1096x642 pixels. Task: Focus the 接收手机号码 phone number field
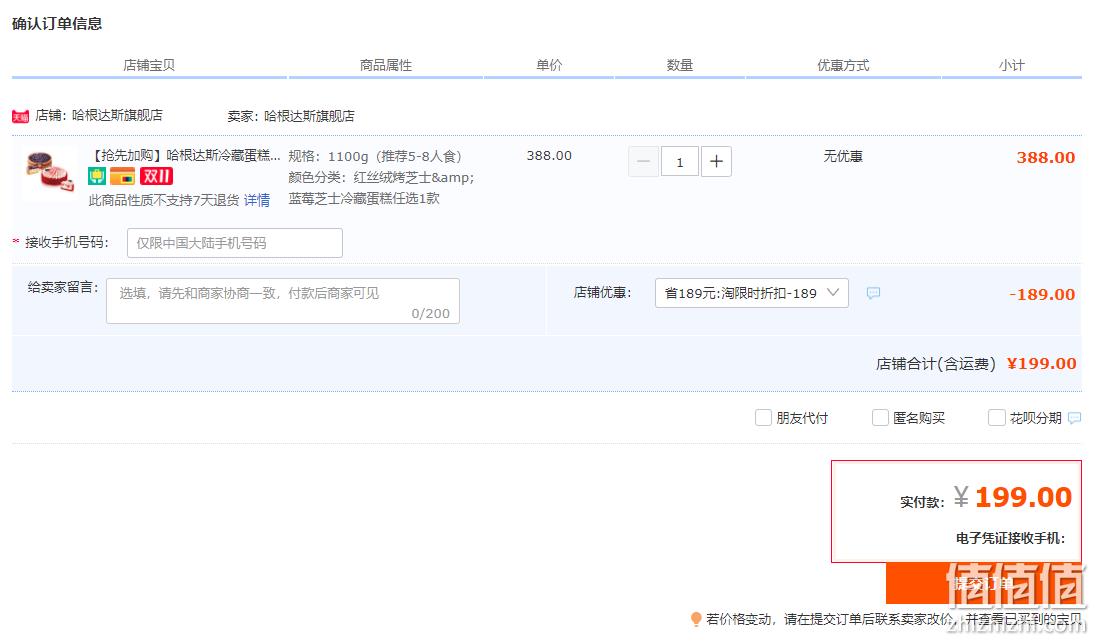pos(235,243)
